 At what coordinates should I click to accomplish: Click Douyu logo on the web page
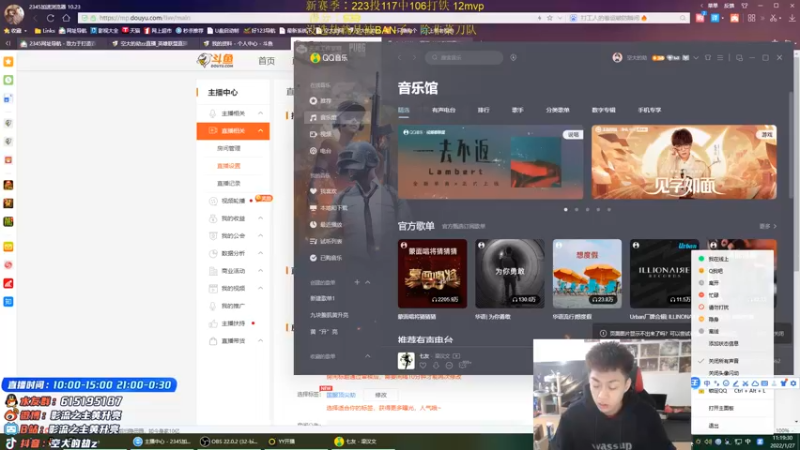(215, 60)
